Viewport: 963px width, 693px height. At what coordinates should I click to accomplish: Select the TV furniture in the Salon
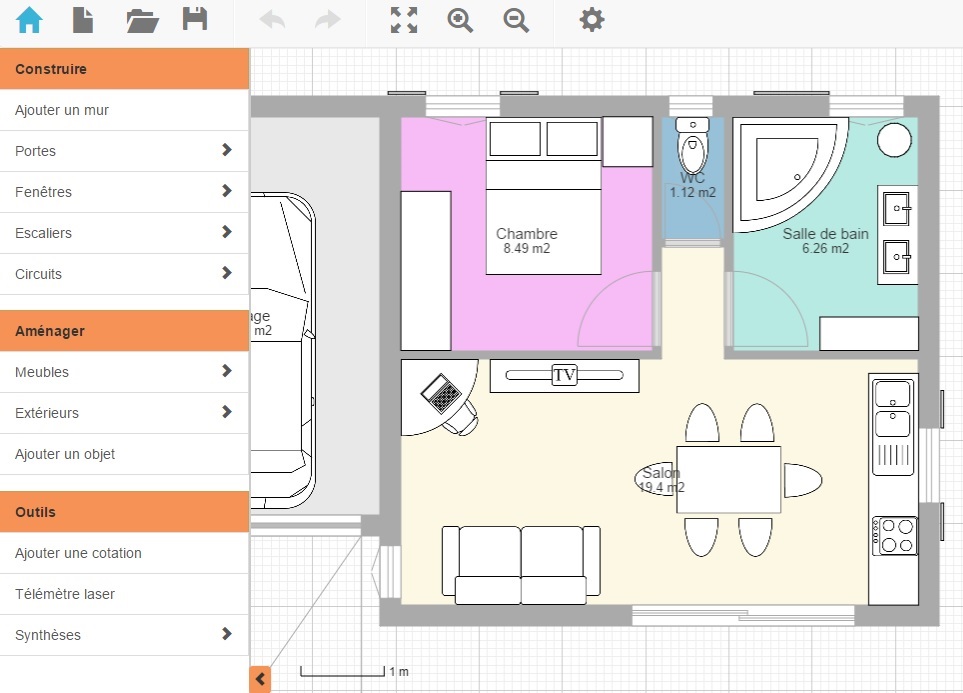coord(565,375)
